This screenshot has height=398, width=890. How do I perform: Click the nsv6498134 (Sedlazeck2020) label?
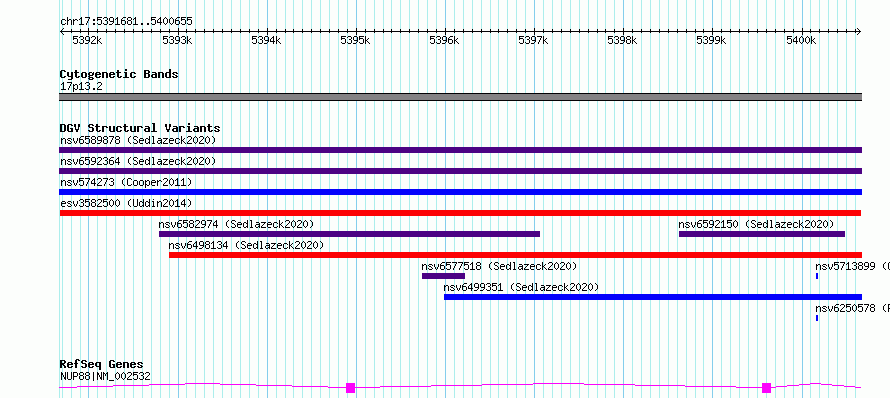[246, 245]
